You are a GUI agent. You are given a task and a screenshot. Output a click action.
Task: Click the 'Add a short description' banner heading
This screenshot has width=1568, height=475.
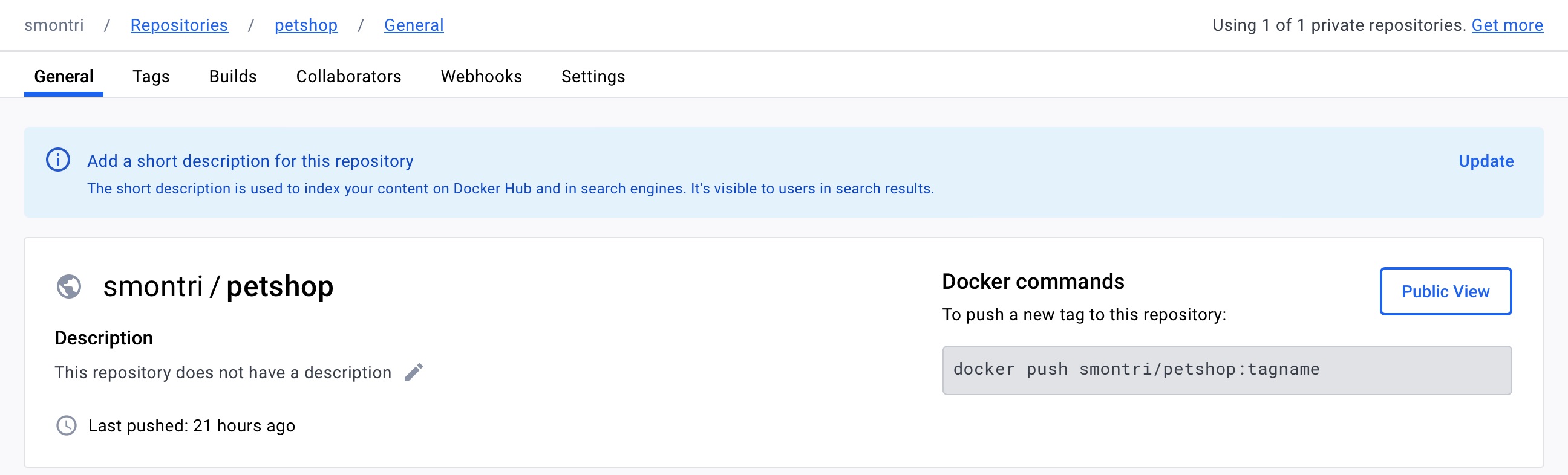(x=250, y=161)
